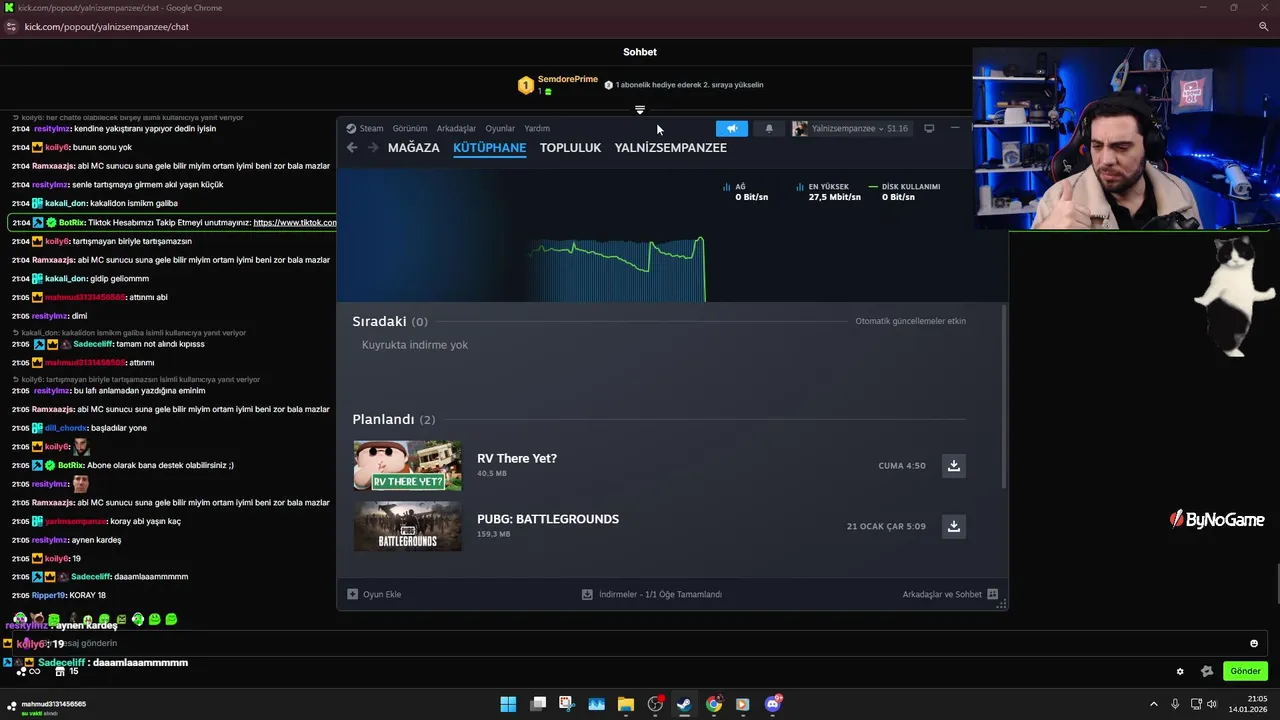Screen dimensions: 1280x720
Task: Open the TikTok link in BotRix message
Action: point(294,222)
